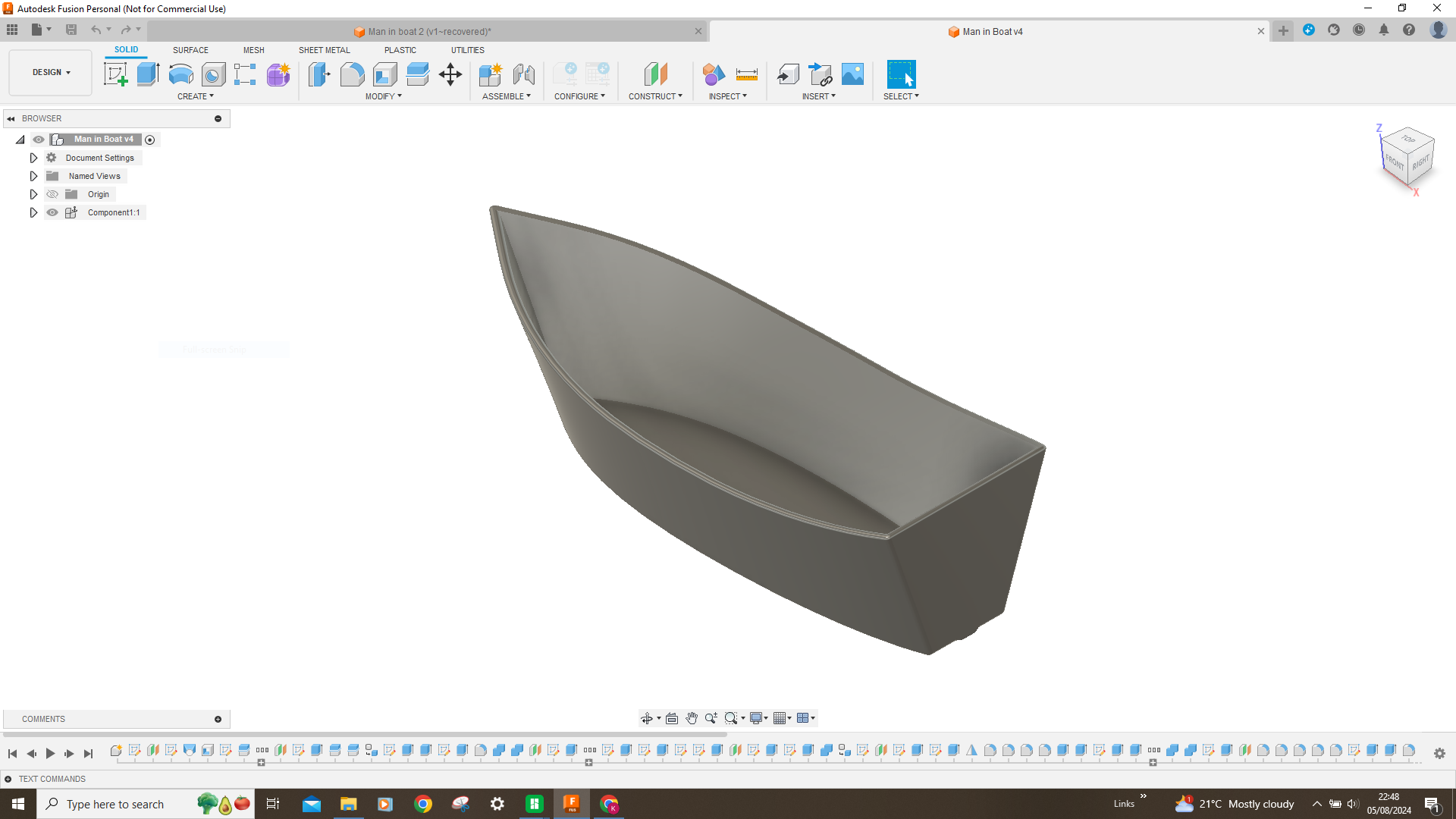Select the Rectangular Pattern tool

(x=245, y=74)
